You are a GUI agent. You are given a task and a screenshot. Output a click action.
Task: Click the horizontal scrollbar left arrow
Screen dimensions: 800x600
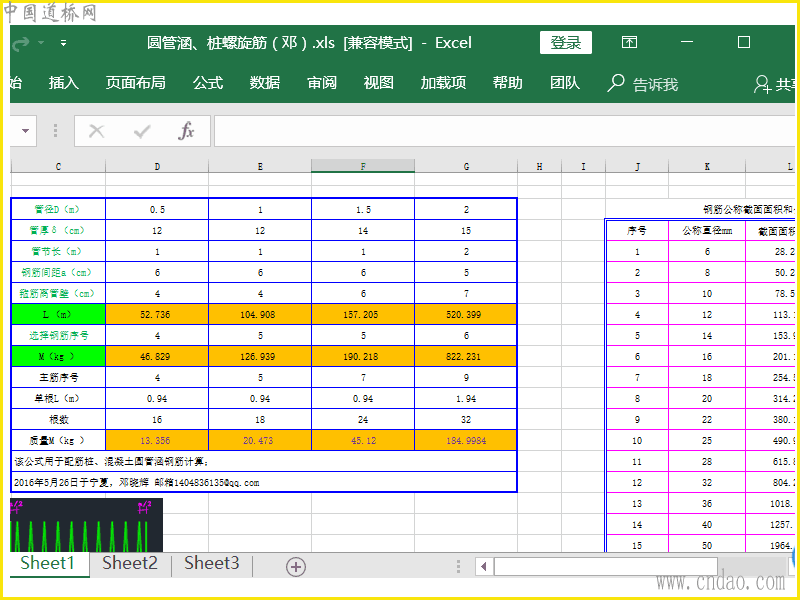pos(483,567)
